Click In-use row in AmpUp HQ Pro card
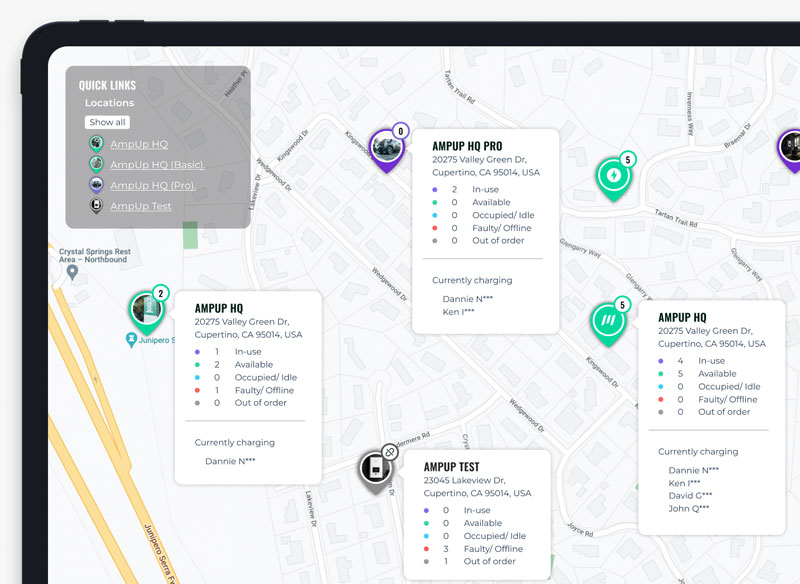This screenshot has width=800, height=584. tap(465, 189)
